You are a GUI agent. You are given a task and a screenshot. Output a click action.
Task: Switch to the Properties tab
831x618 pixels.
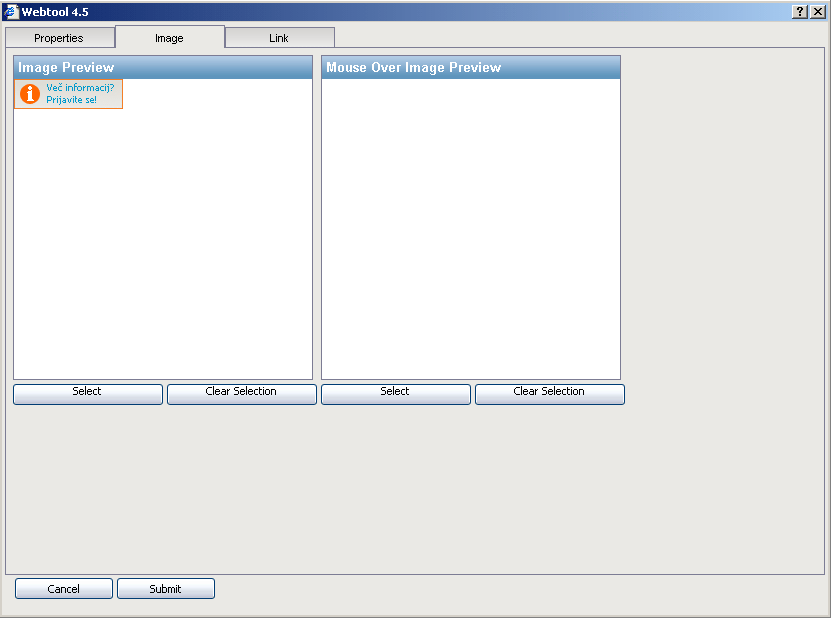[59, 38]
